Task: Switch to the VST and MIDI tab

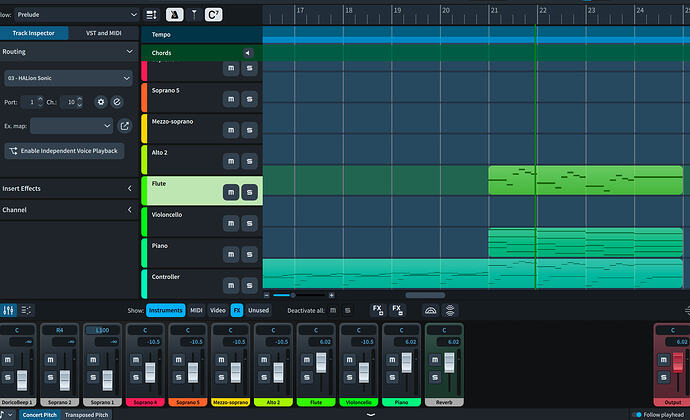Action: pos(103,33)
